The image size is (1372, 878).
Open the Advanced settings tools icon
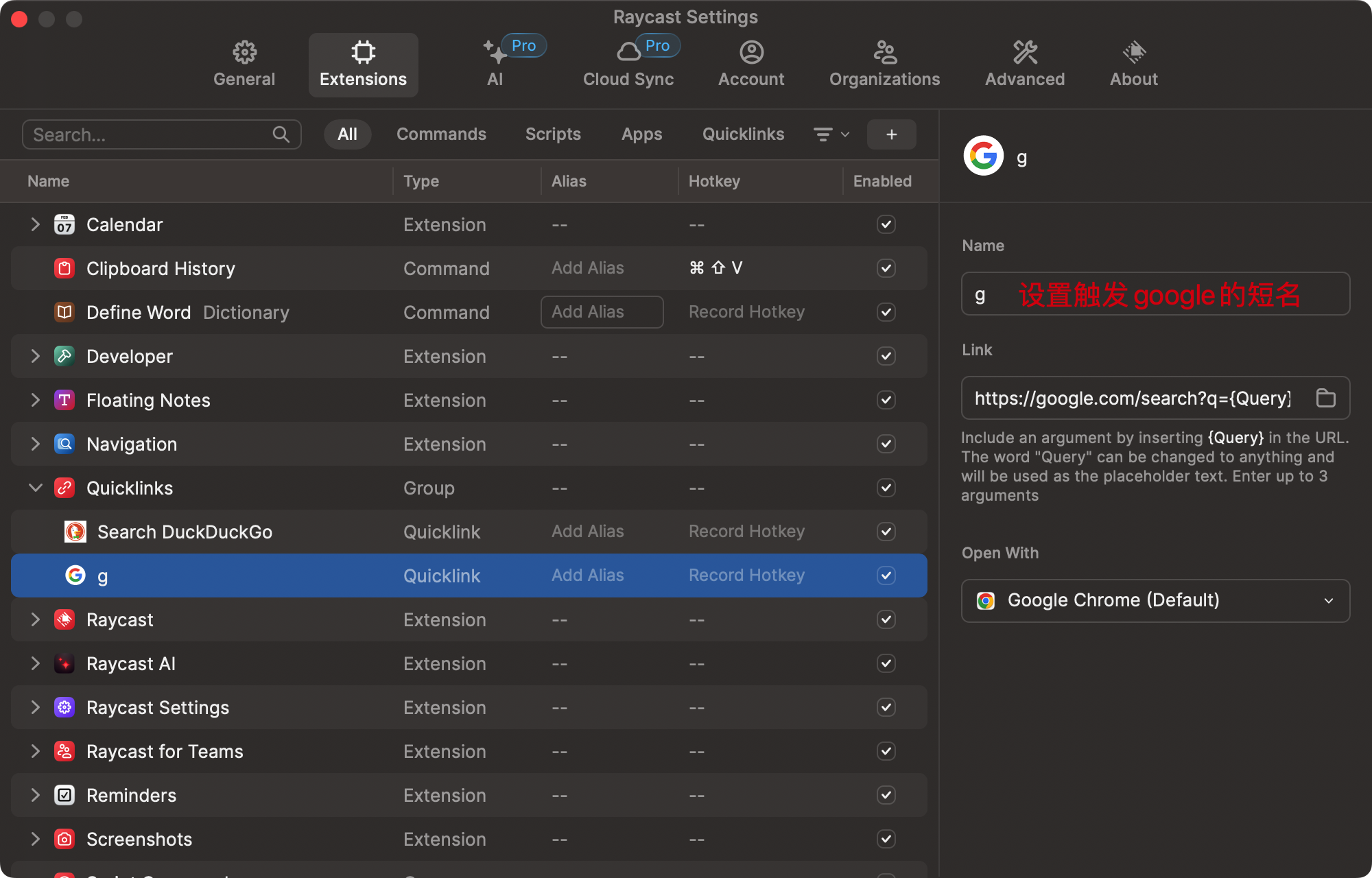(1025, 52)
